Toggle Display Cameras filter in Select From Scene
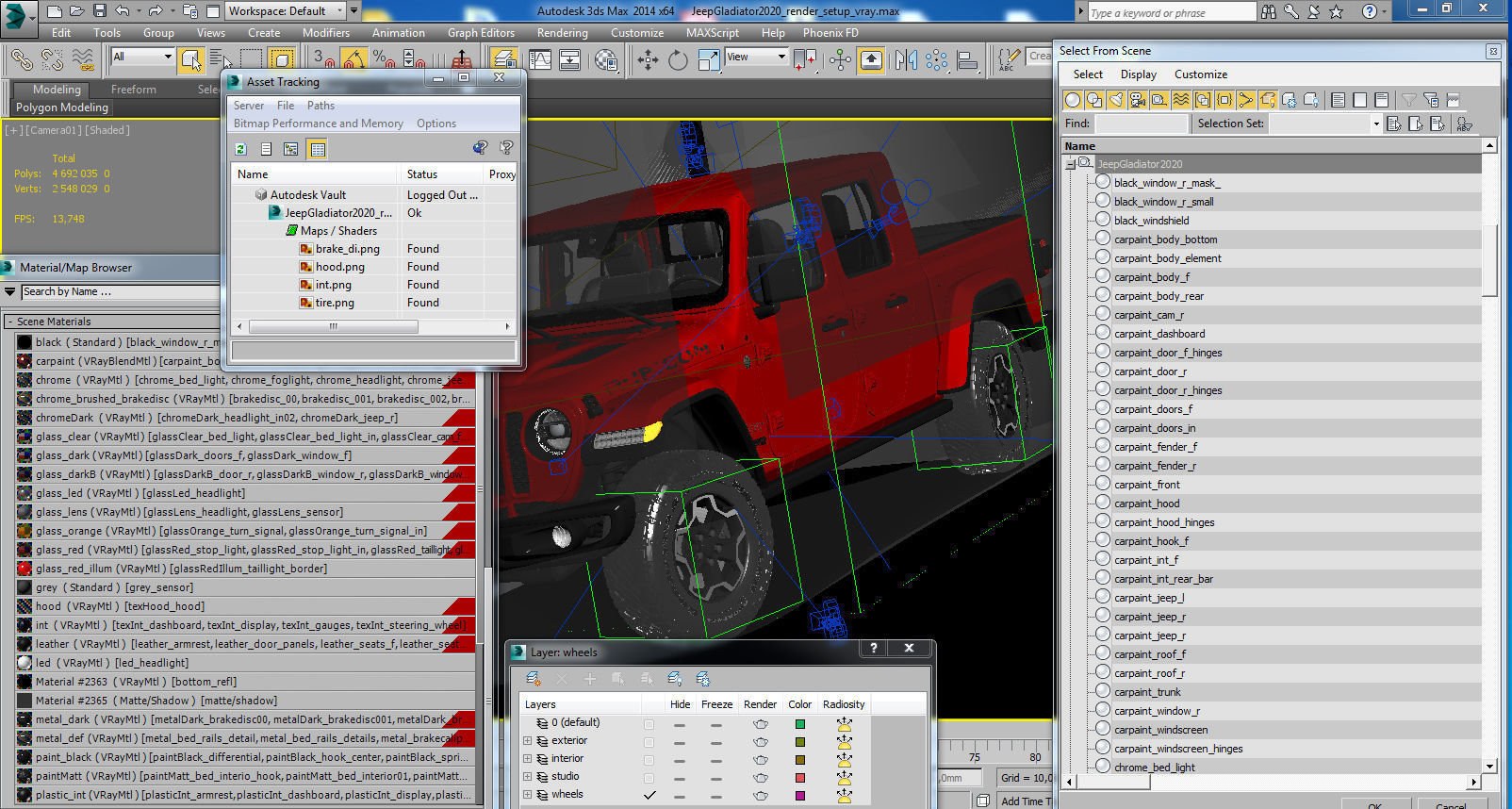 (x=1138, y=100)
